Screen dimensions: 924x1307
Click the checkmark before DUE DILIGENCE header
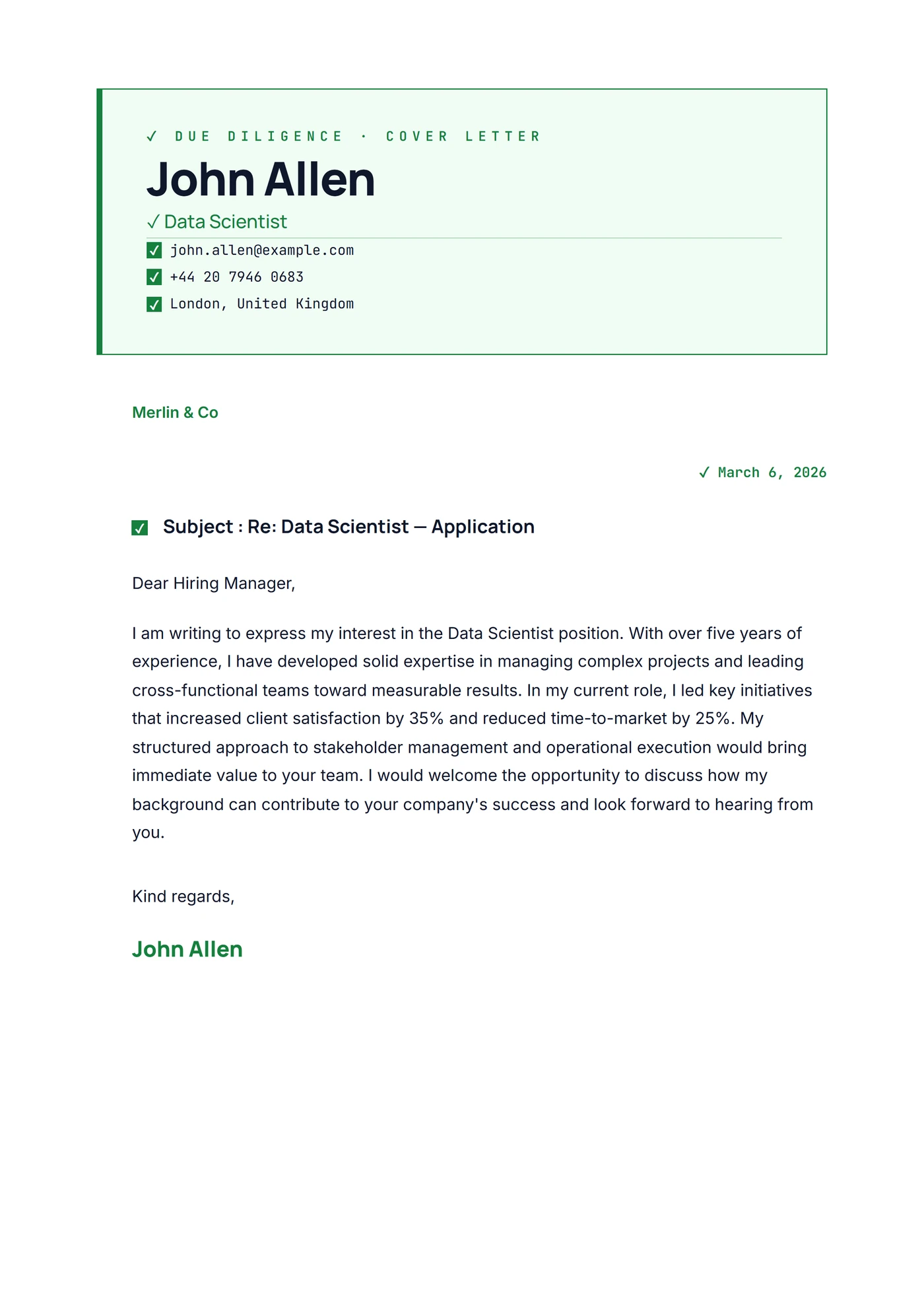152,136
